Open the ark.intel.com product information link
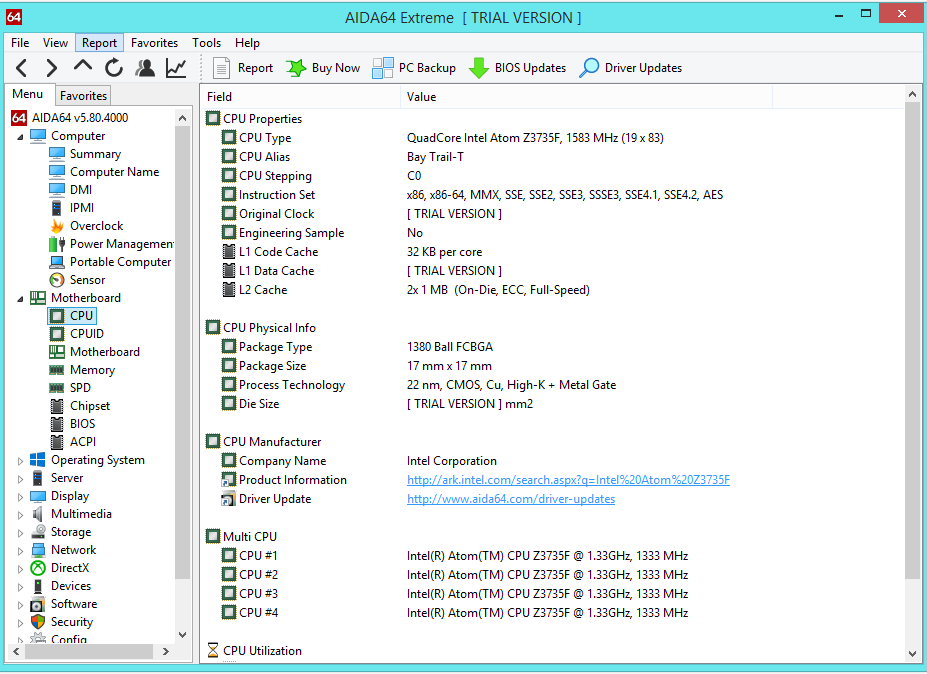 click(568, 480)
